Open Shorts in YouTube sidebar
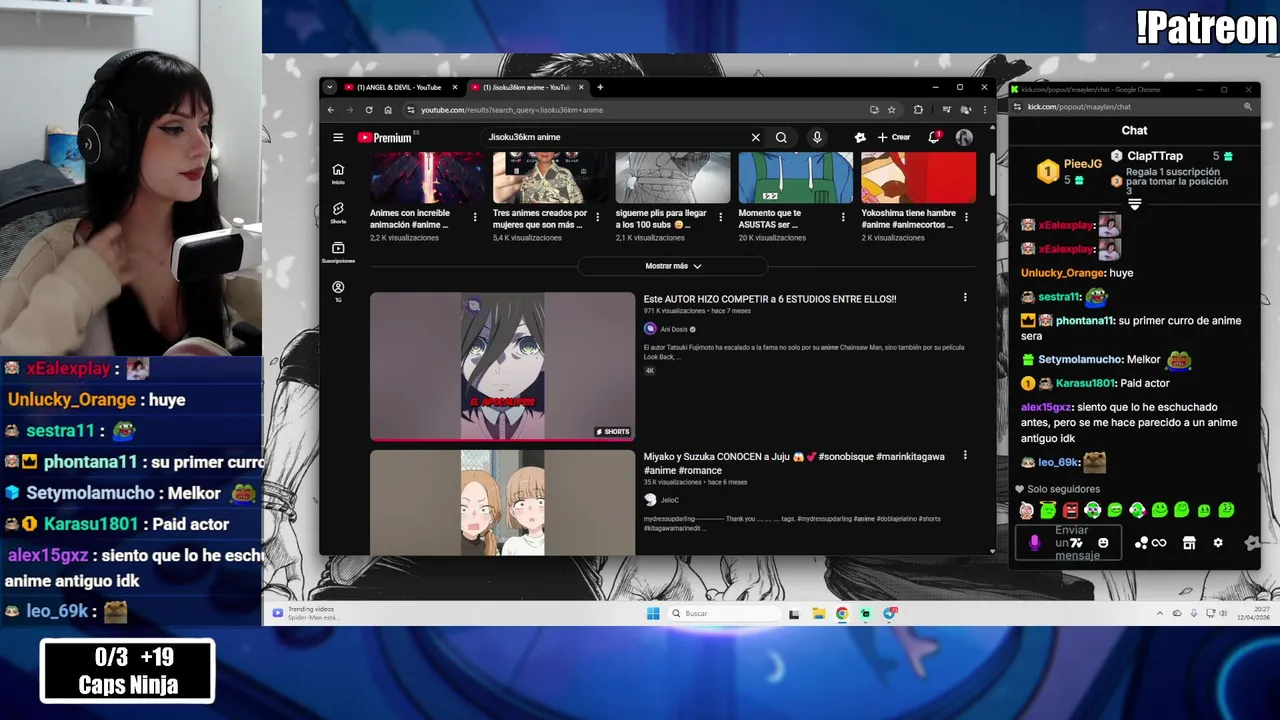 (x=338, y=212)
